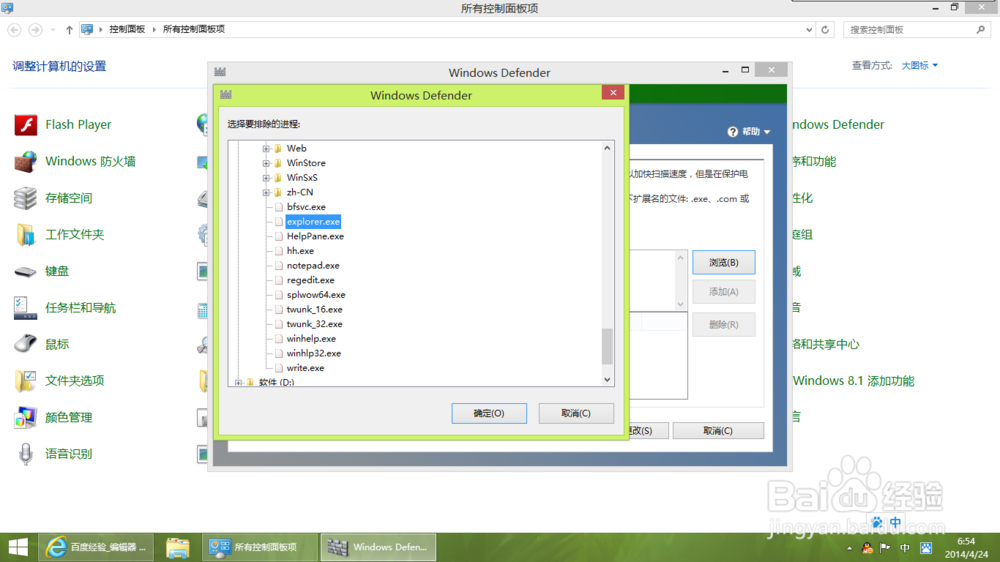
Task: Open recent locations dropdown arrow
Action: pyautogui.click(x=53, y=29)
